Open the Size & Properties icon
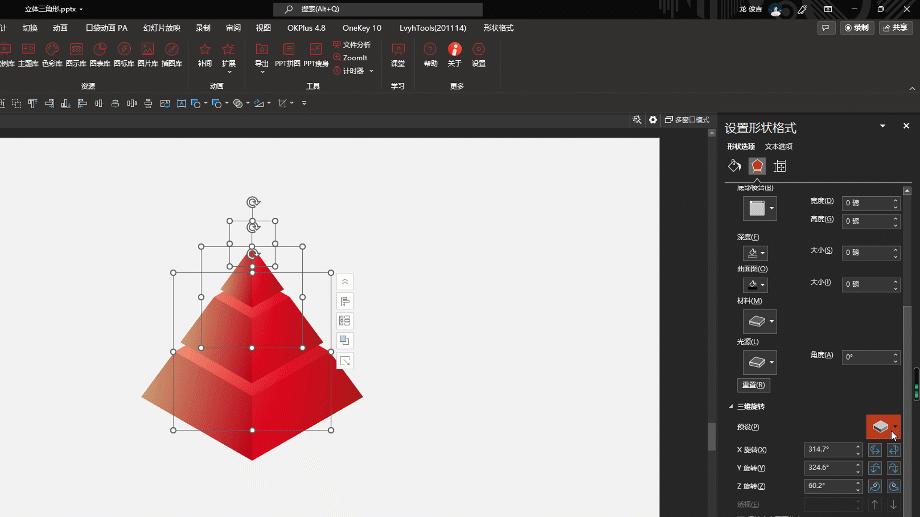This screenshot has width=920, height=517. [x=780, y=167]
